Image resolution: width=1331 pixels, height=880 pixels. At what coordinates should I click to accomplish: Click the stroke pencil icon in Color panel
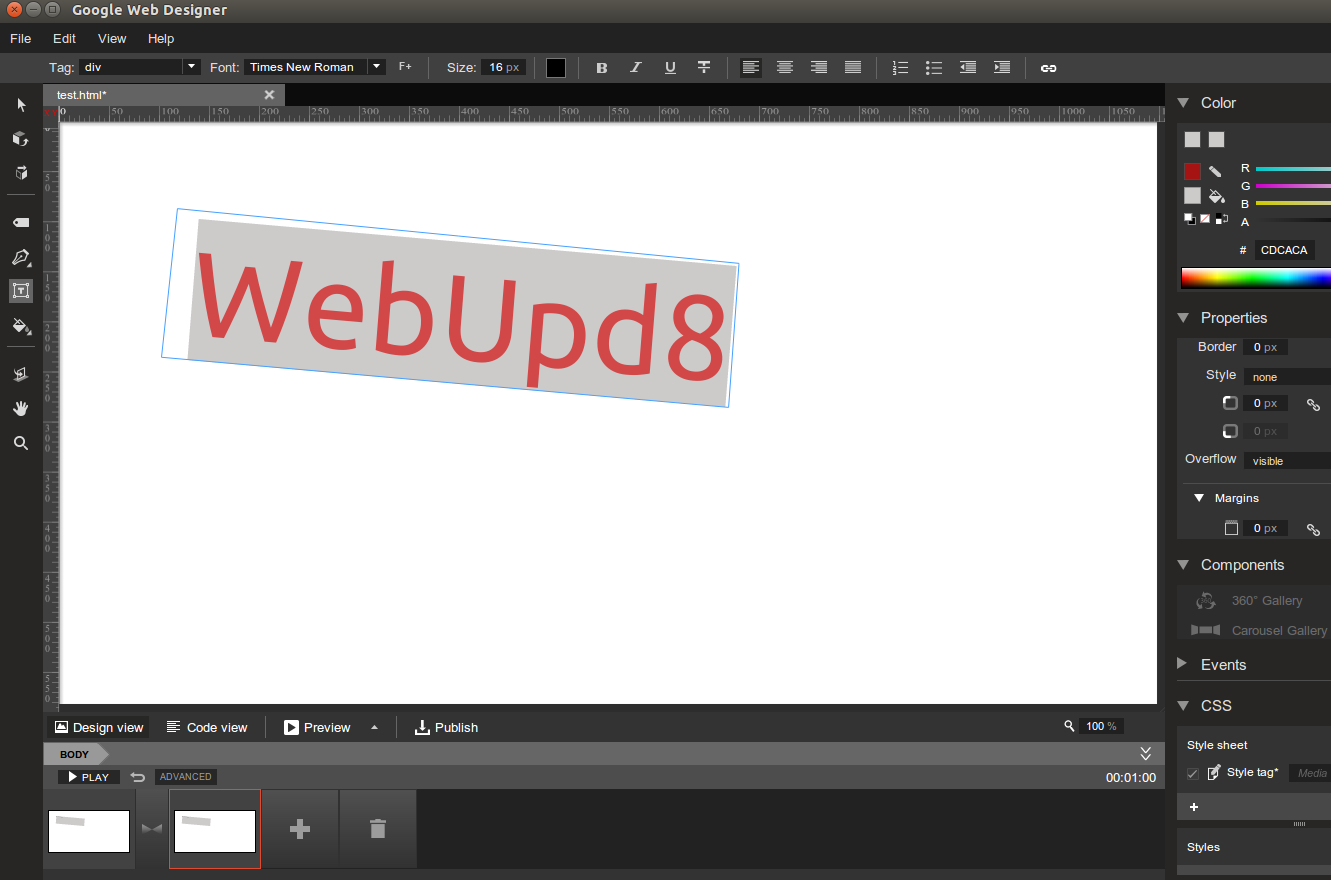click(x=1215, y=172)
